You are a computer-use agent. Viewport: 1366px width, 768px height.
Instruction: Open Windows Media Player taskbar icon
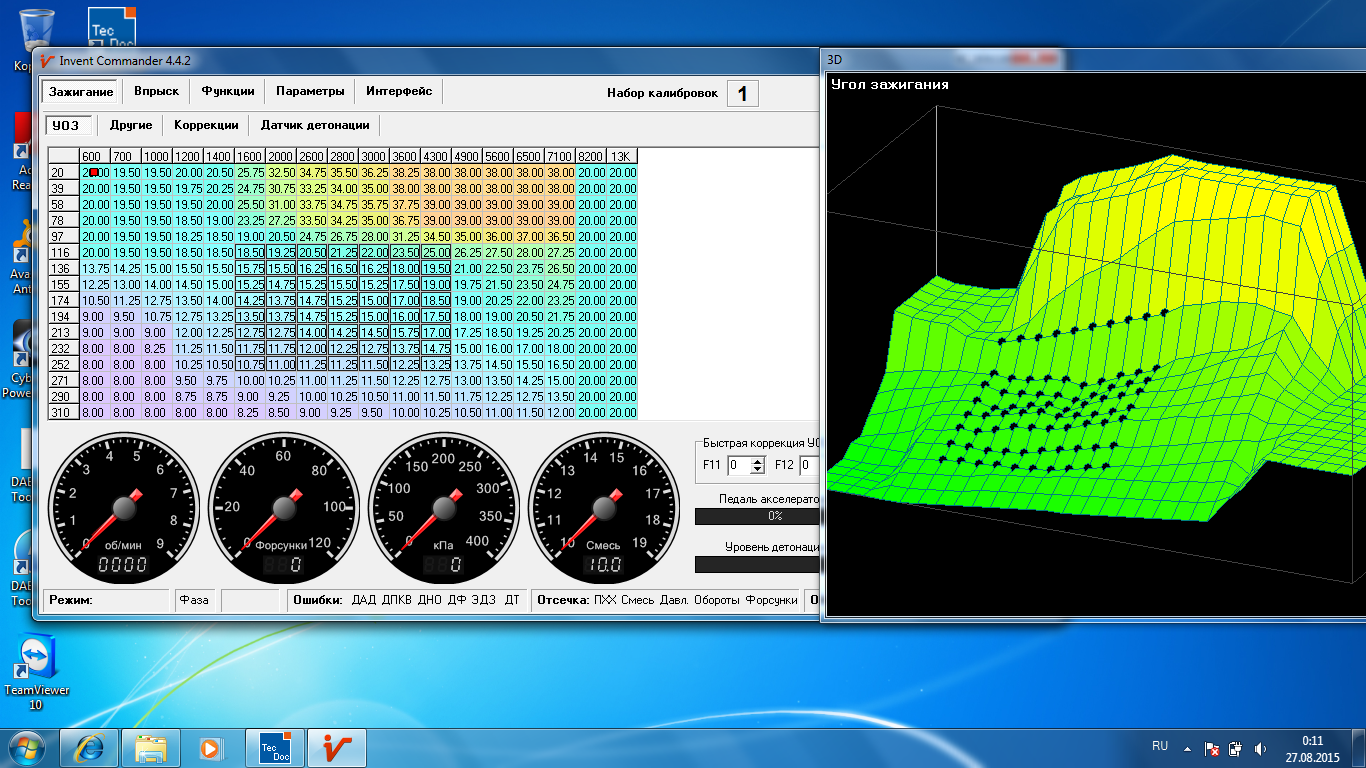click(x=210, y=747)
